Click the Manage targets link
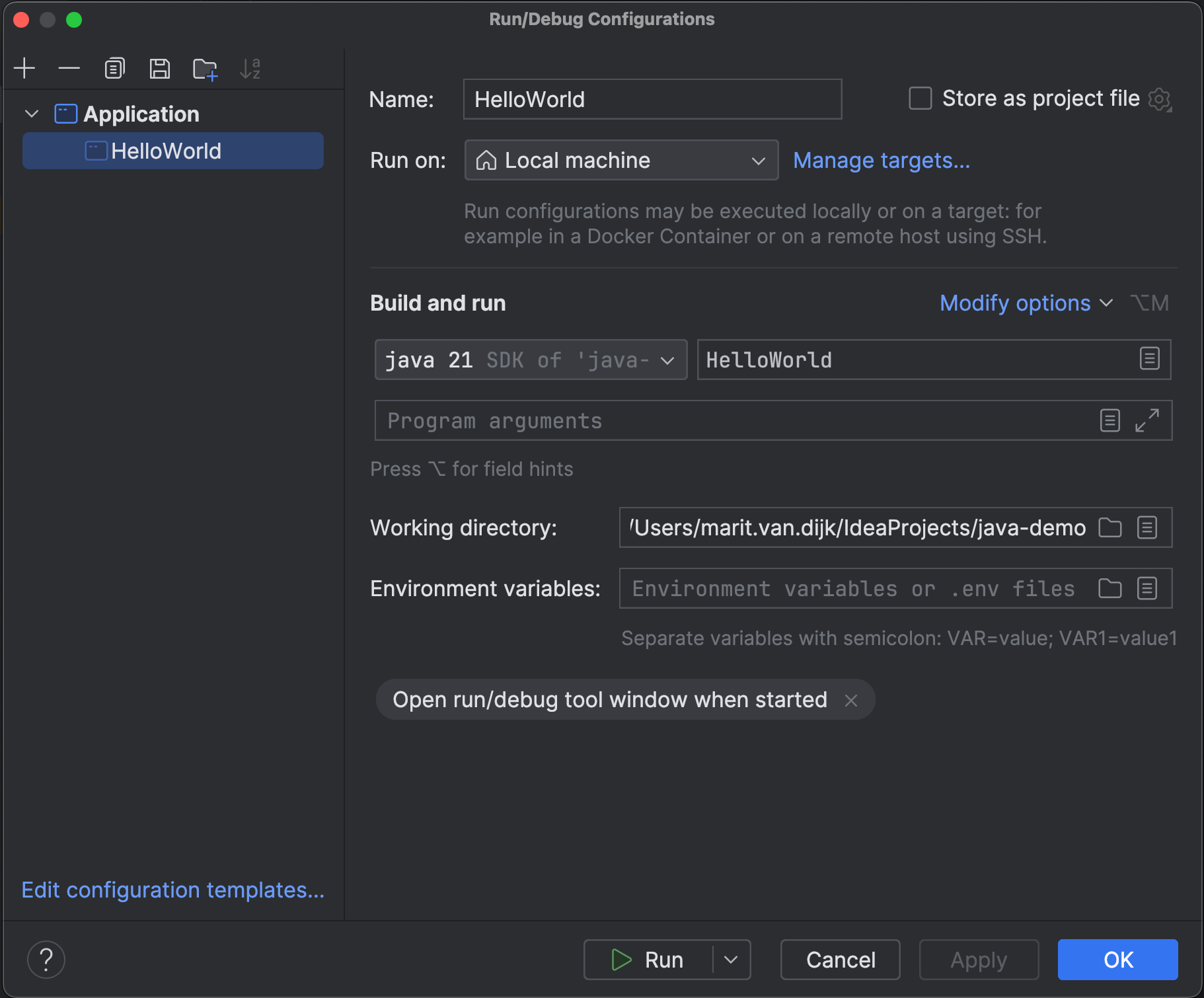The image size is (1204, 998). [x=882, y=160]
